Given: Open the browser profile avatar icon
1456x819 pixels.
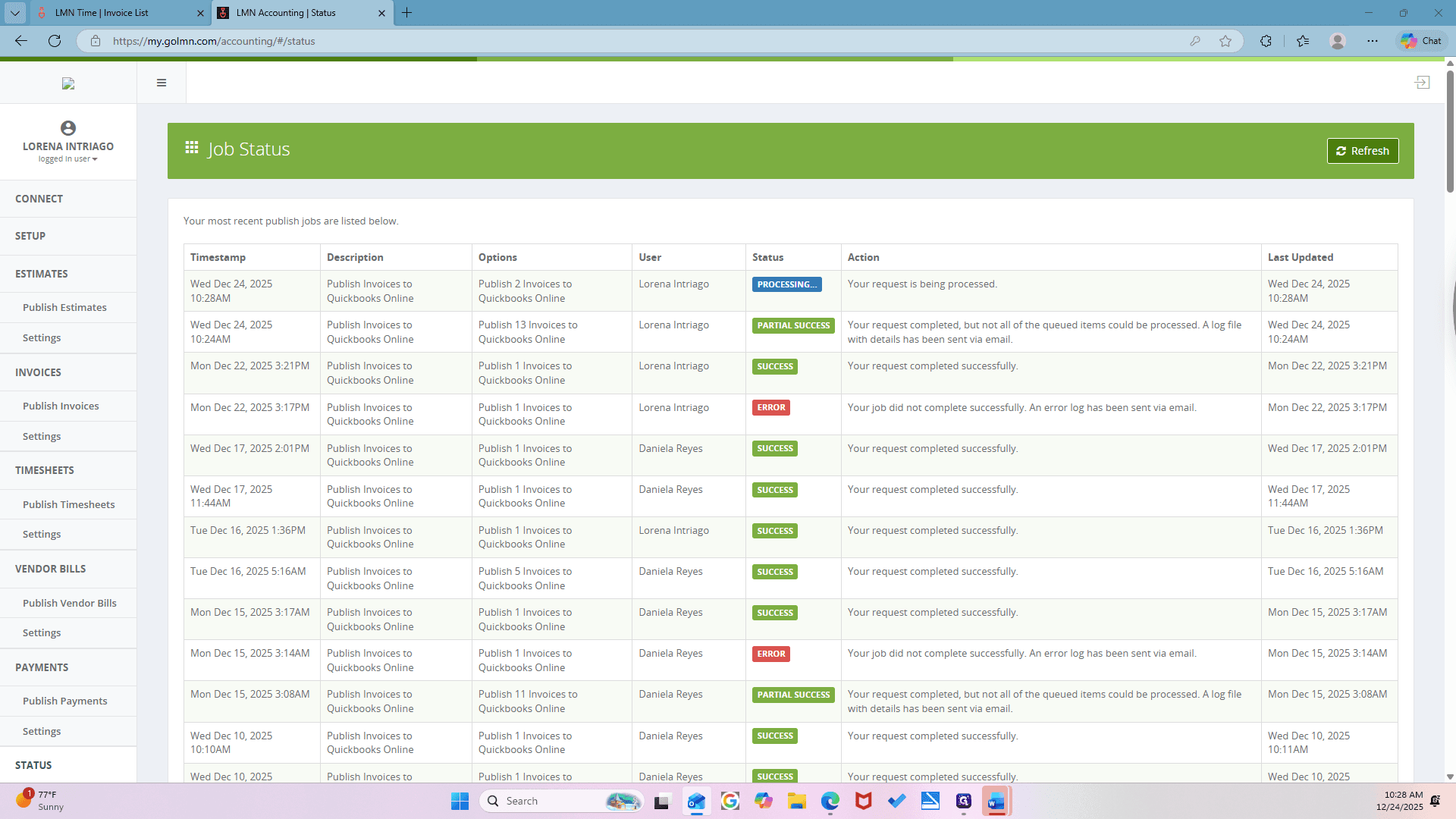Looking at the screenshot, I should [1338, 41].
